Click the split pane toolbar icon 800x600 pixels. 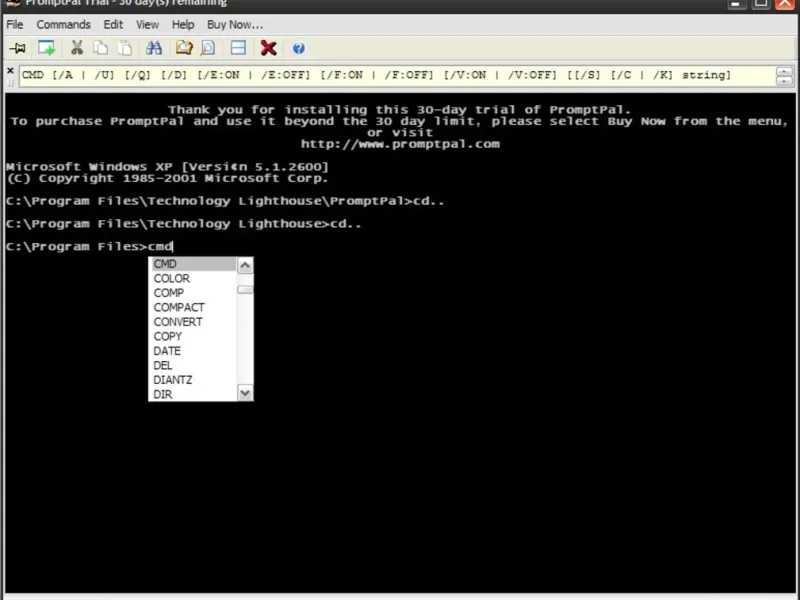click(238, 48)
